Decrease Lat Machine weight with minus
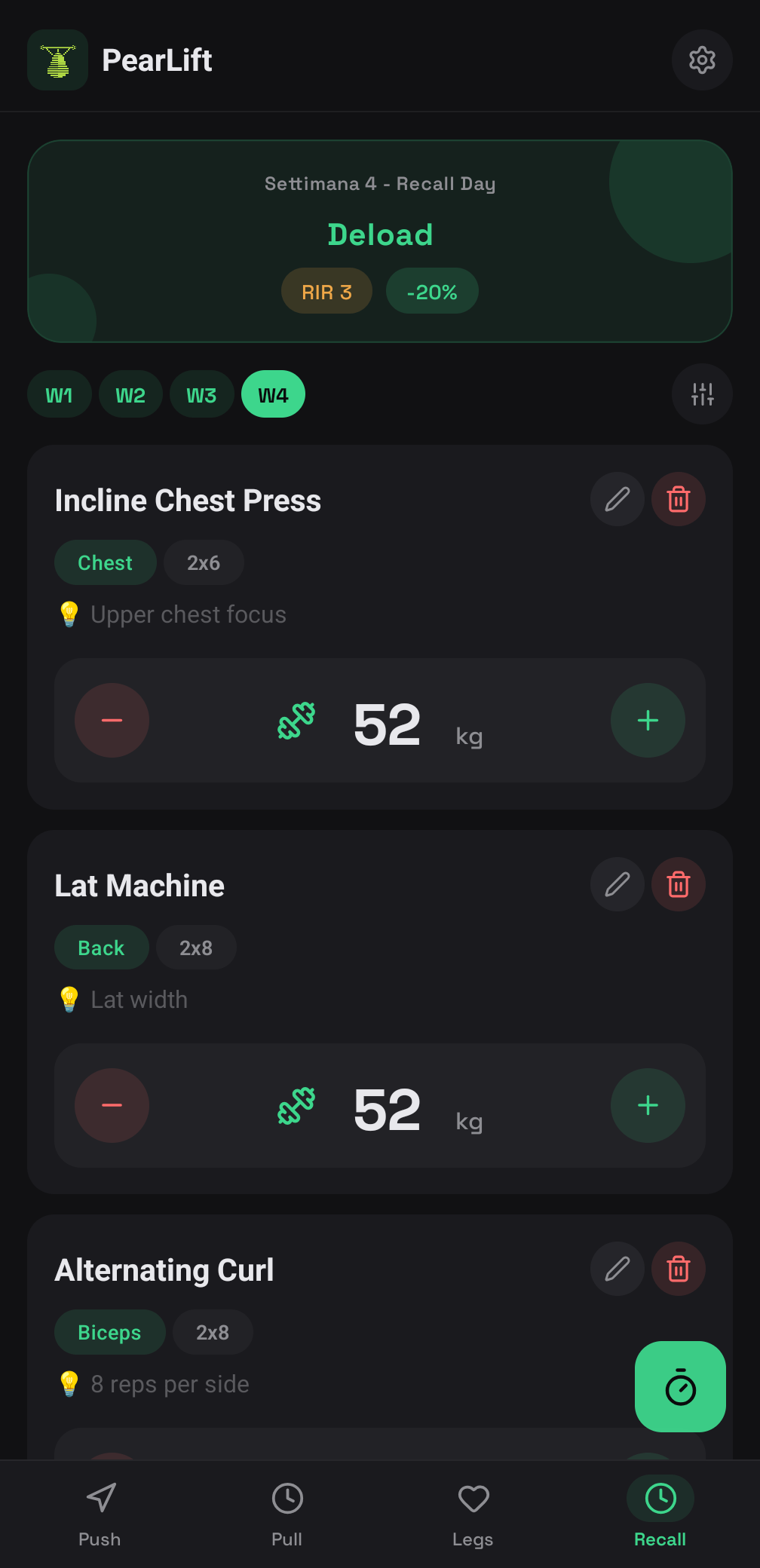The image size is (760, 1568). coord(112,1106)
